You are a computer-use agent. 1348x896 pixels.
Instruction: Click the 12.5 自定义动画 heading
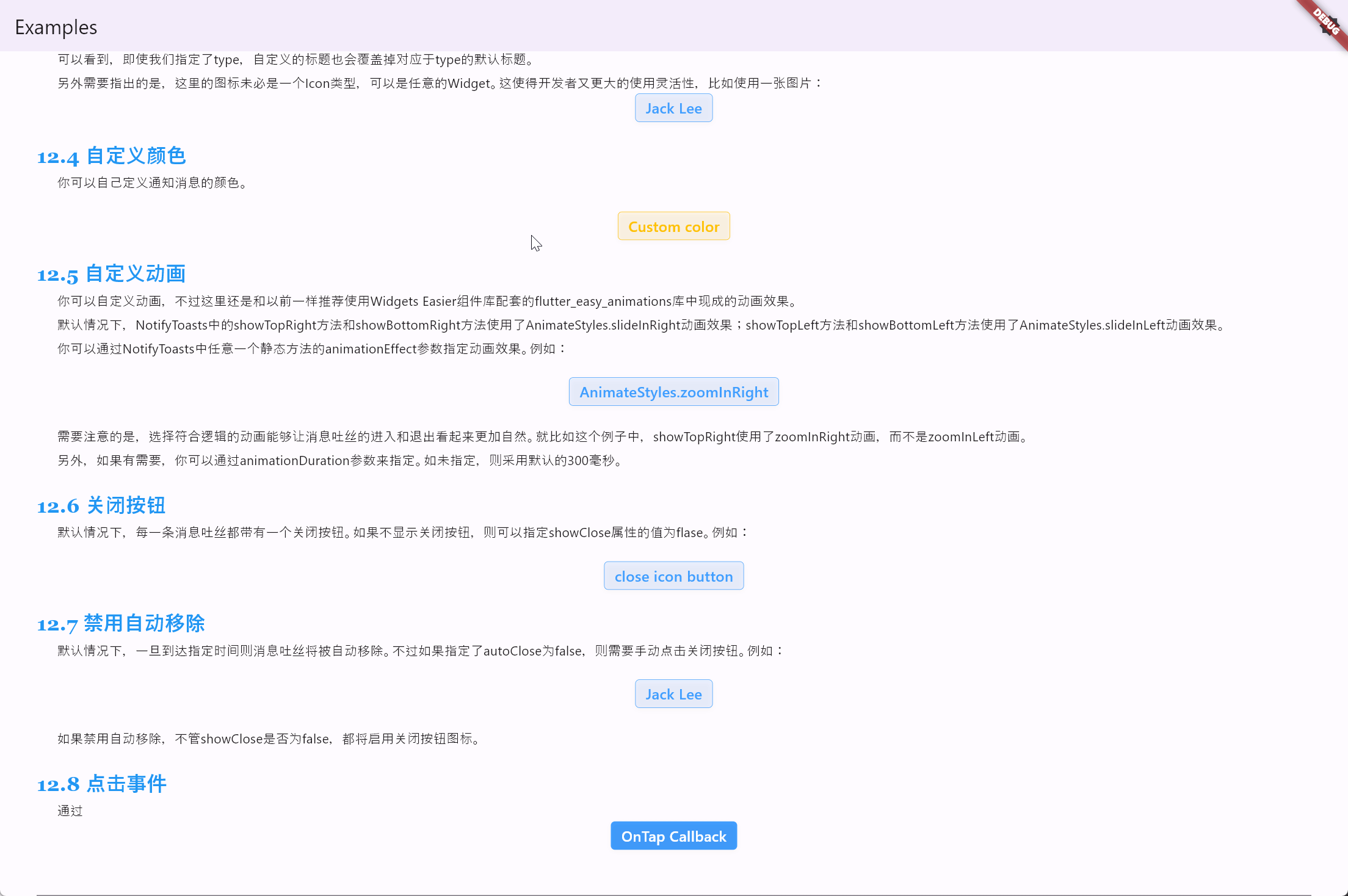(x=111, y=274)
